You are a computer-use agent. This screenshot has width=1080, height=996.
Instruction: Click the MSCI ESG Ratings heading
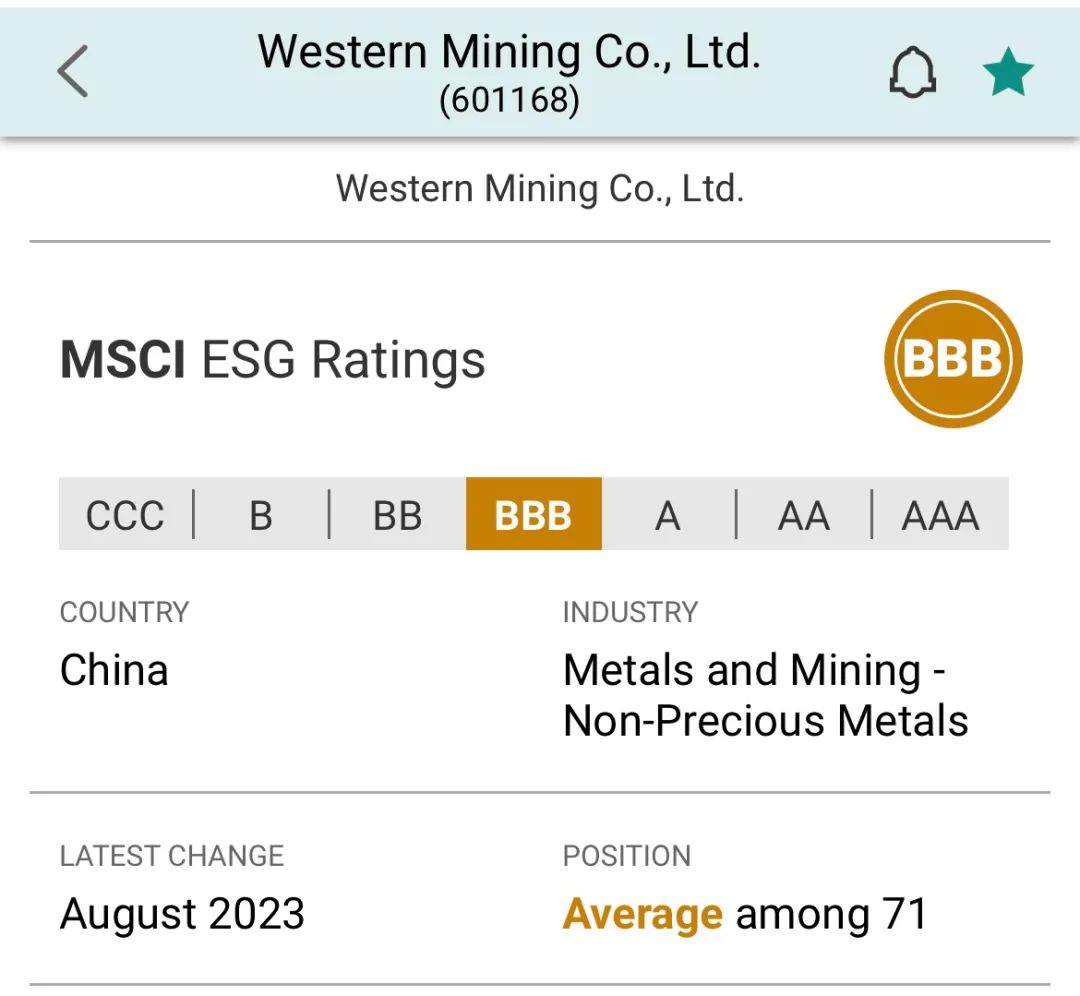point(273,360)
